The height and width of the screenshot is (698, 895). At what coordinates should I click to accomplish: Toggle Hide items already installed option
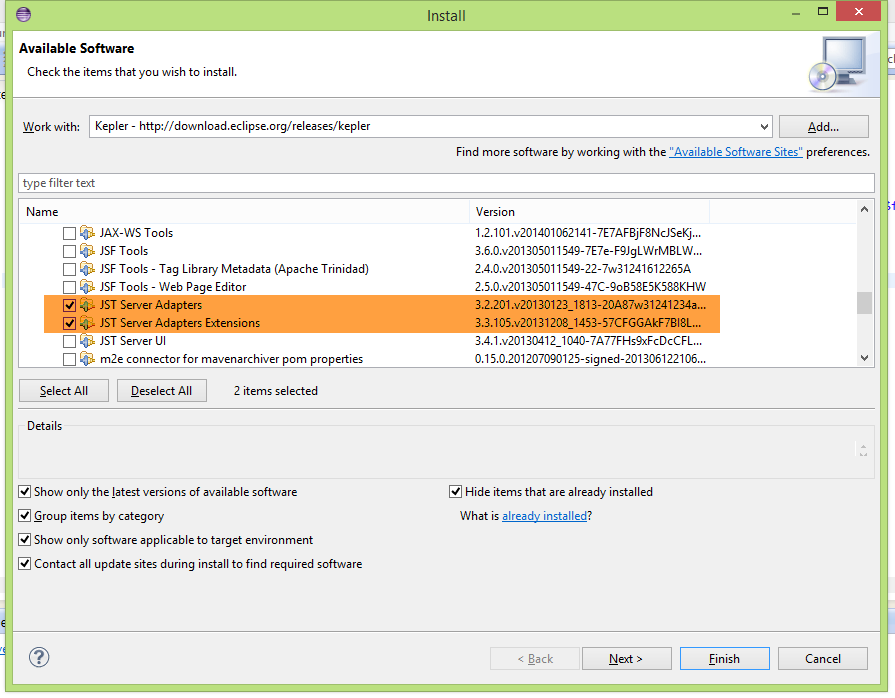455,492
